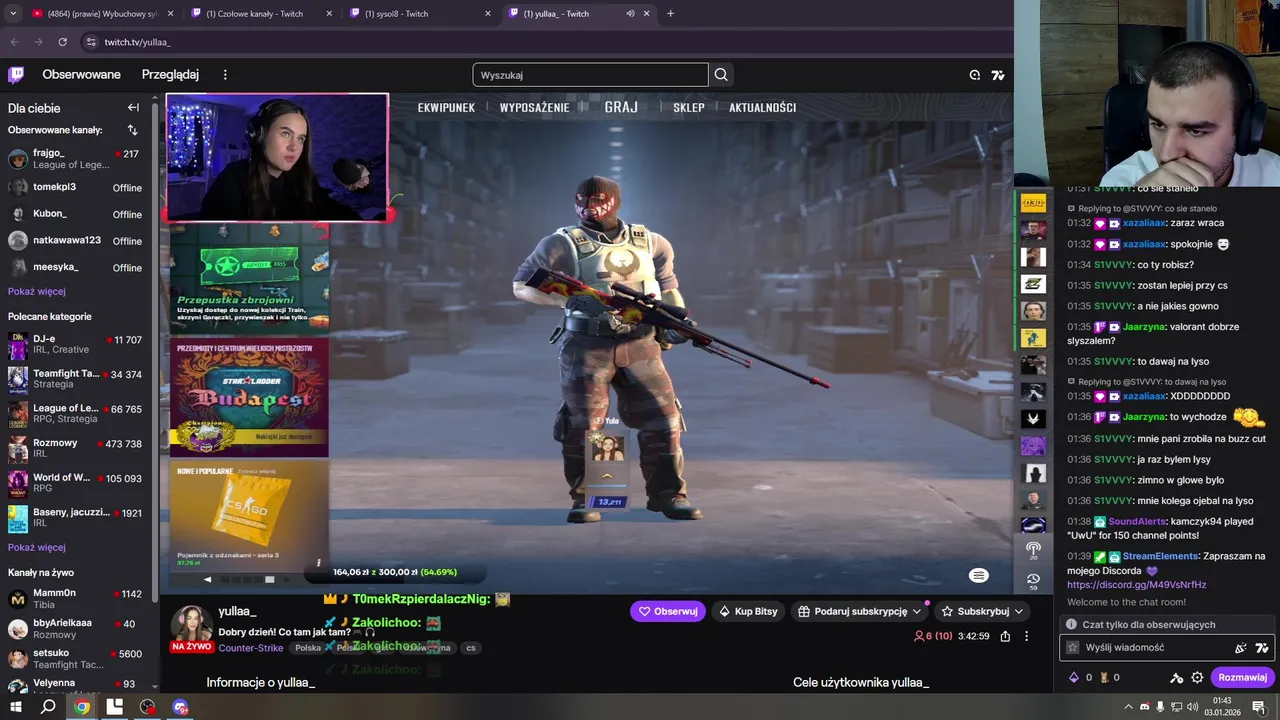The image size is (1280, 720).
Task: Open Discord from the taskbar
Action: (180, 707)
